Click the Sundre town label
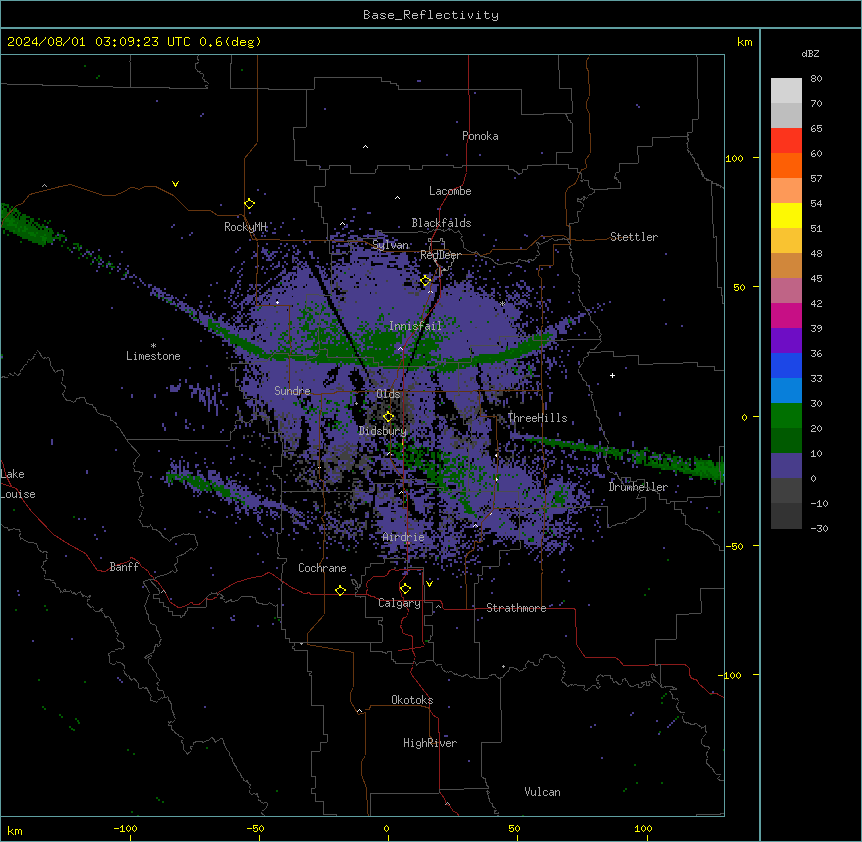The width and height of the screenshot is (862, 842). click(292, 391)
